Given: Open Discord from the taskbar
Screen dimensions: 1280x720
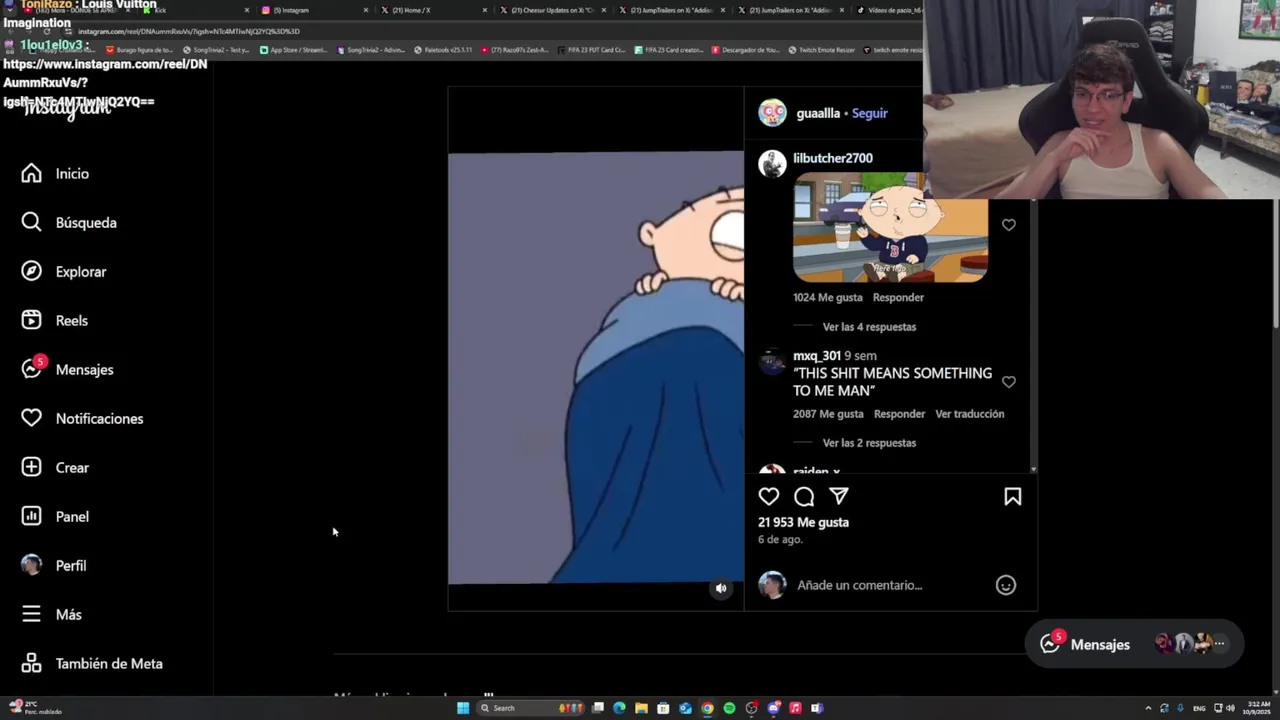Looking at the screenshot, I should (773, 708).
